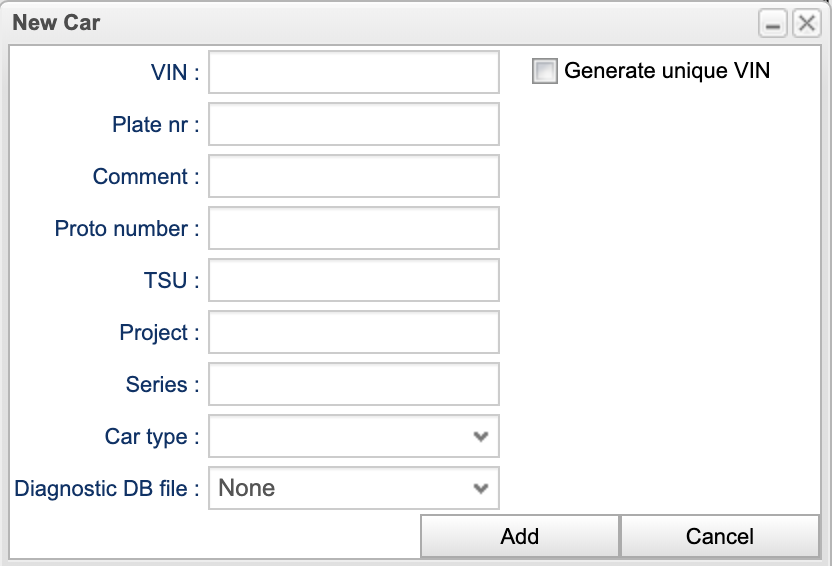Minimize the New Car dialog
Image resolution: width=832 pixels, height=566 pixels.
pos(773,23)
